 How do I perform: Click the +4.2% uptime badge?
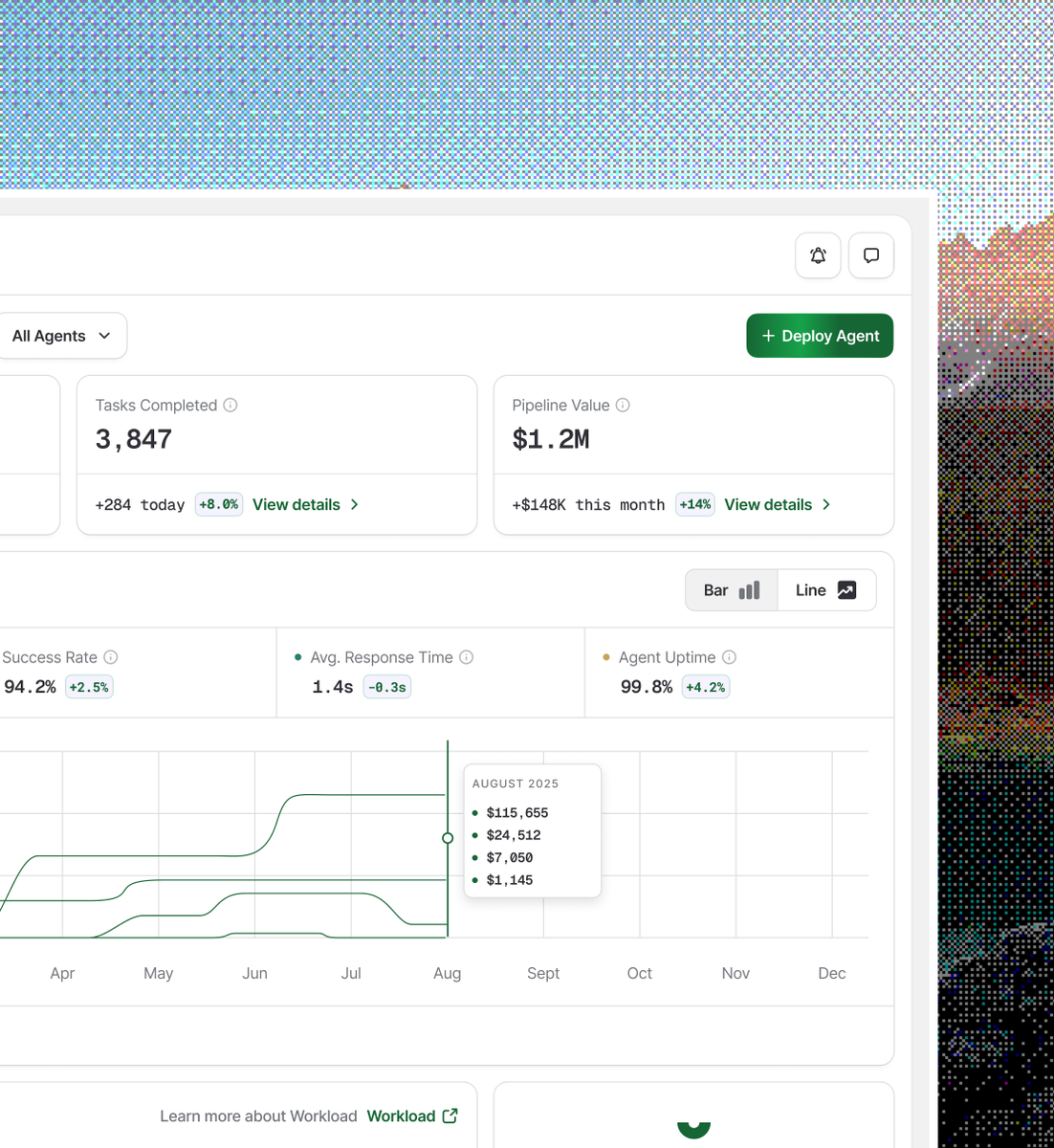(x=706, y=687)
